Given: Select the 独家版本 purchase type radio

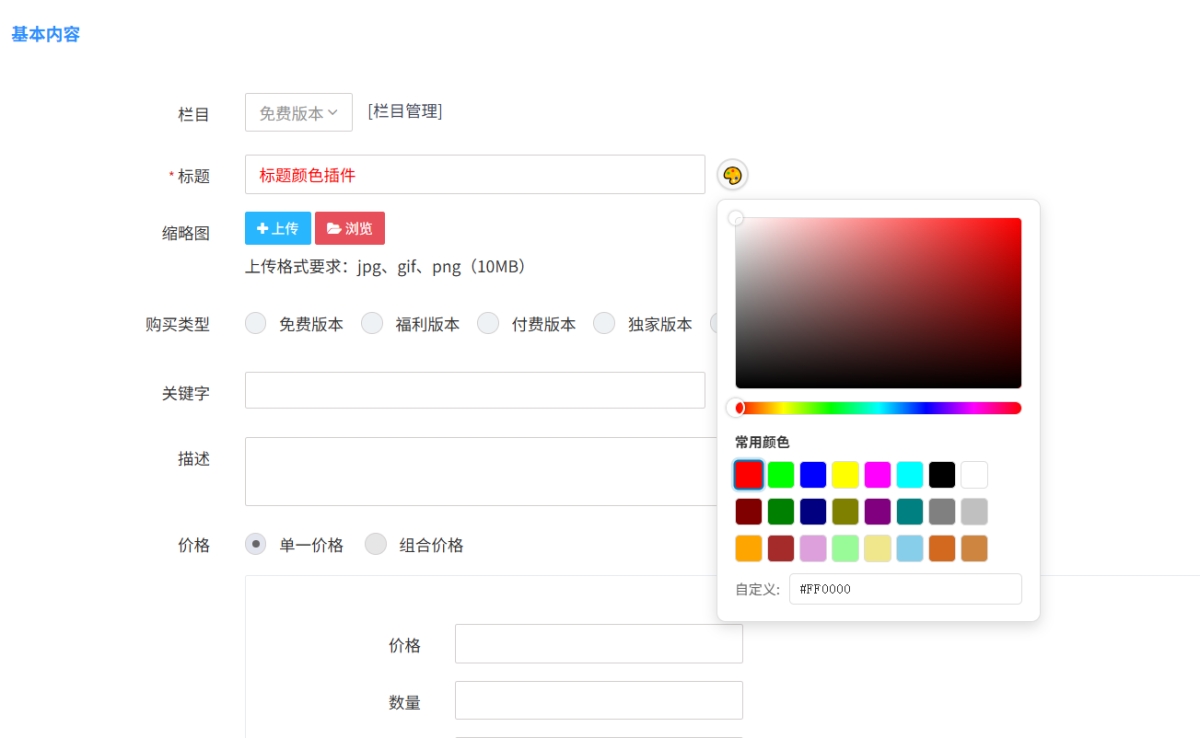Looking at the screenshot, I should pyautogui.click(x=604, y=323).
